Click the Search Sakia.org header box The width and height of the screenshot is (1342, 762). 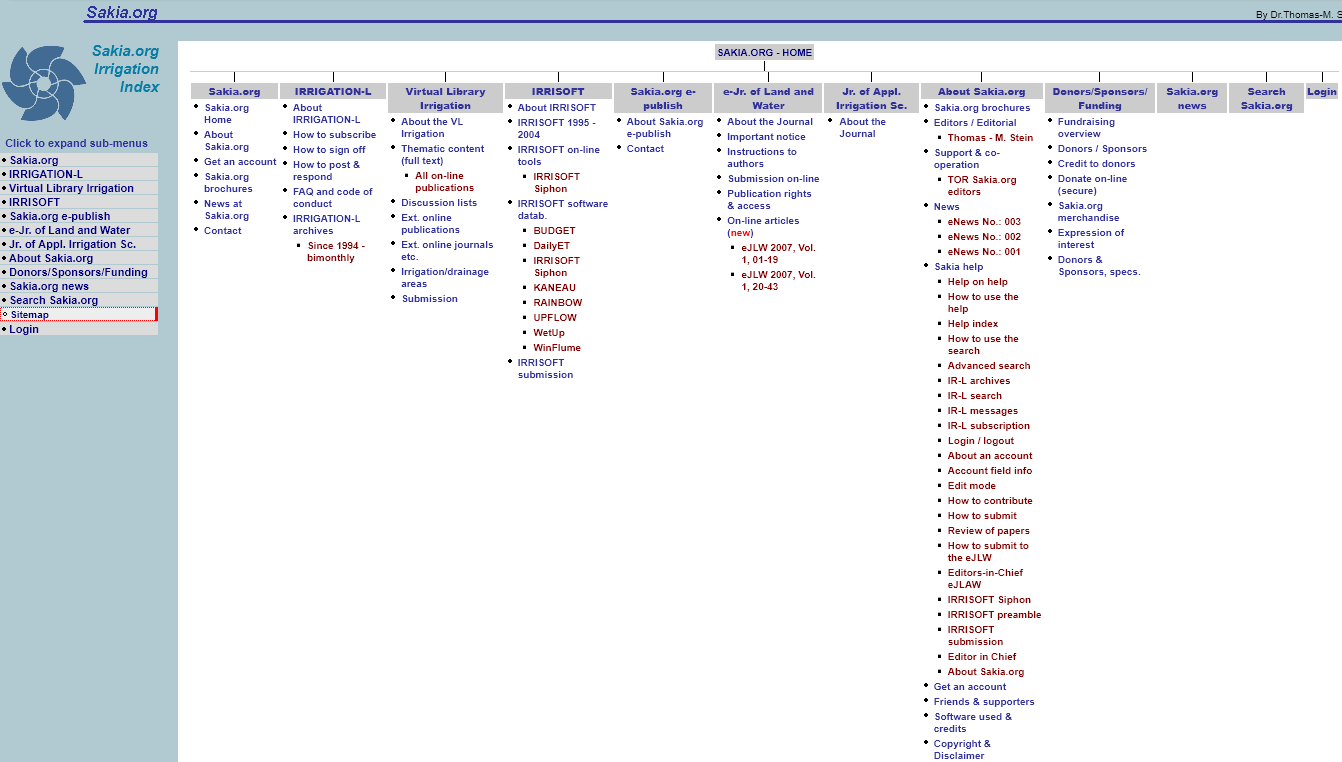[x=1266, y=98]
